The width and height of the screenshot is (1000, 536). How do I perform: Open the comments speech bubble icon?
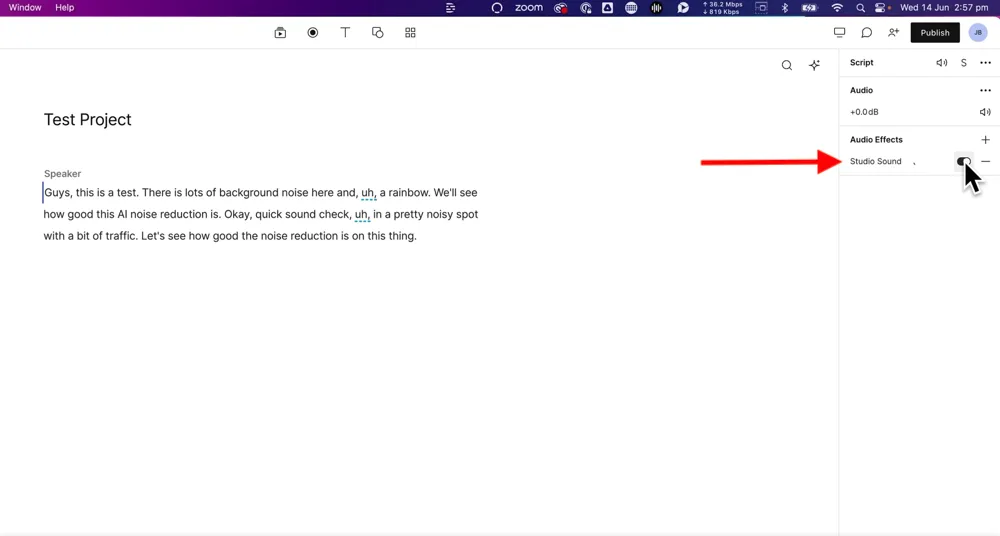click(x=867, y=33)
